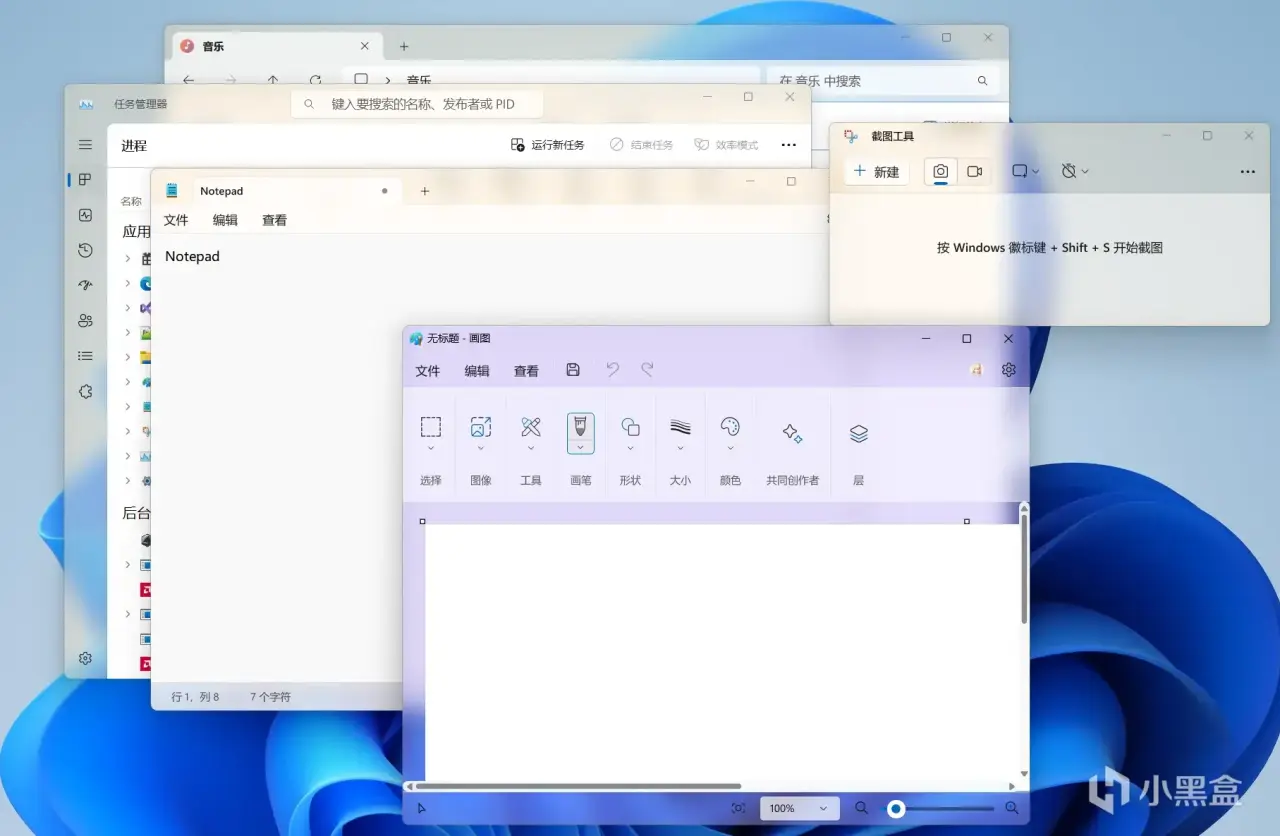Image resolution: width=1280 pixels, height=836 pixels.
Task: Expand the chevron under Paint's 大小 icon
Action: point(680,448)
